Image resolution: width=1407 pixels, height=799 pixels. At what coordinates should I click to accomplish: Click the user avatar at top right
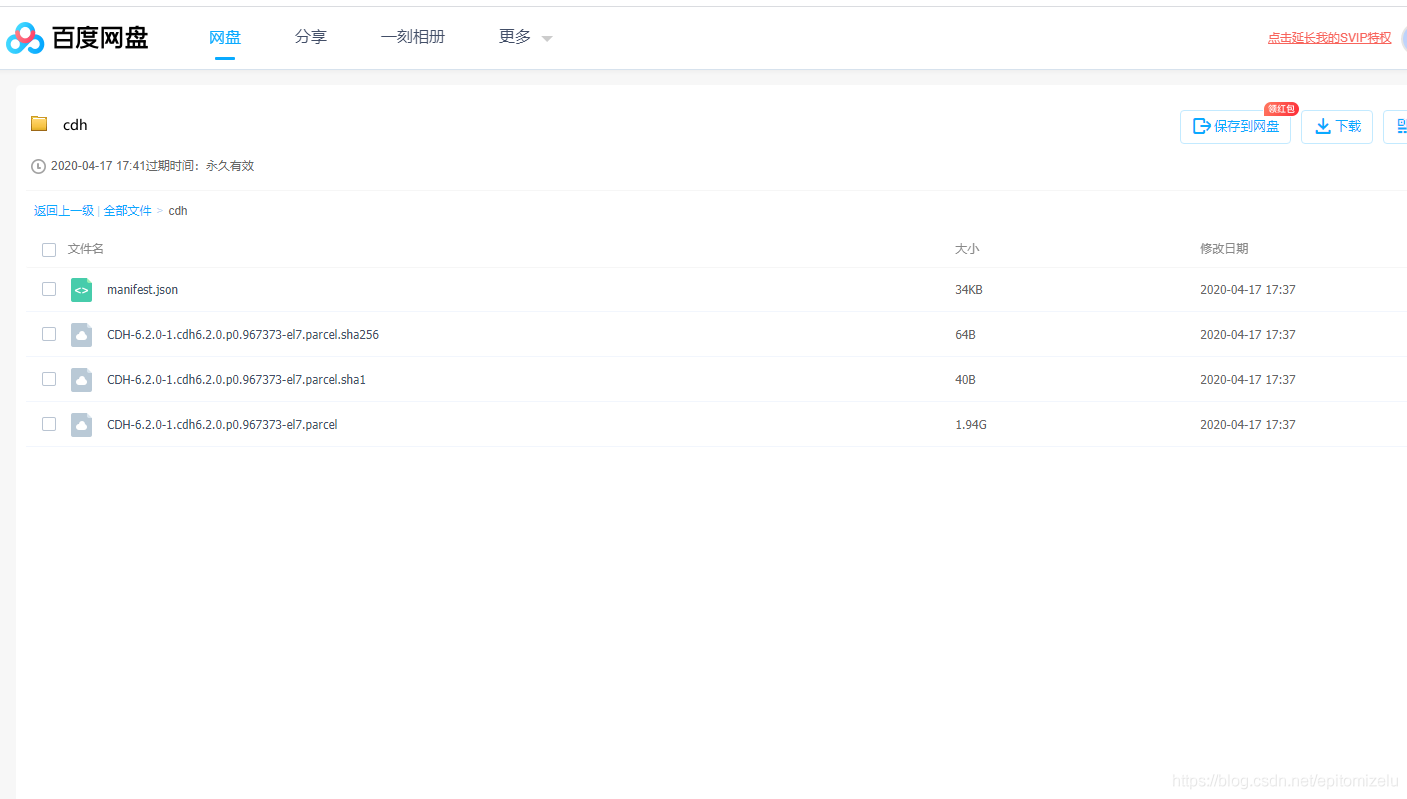tap(1404, 38)
